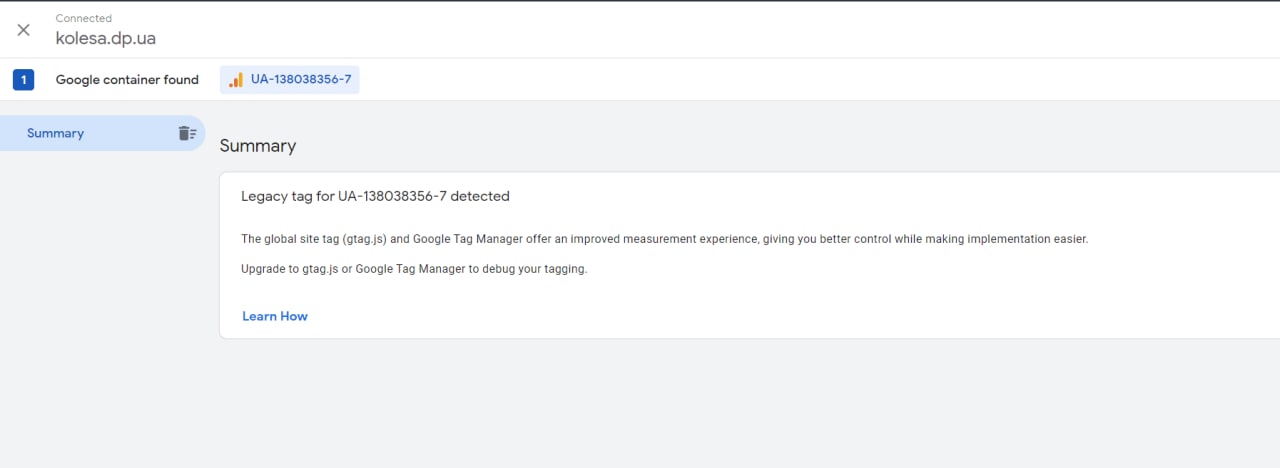Click the "Connected" status text

(84, 18)
